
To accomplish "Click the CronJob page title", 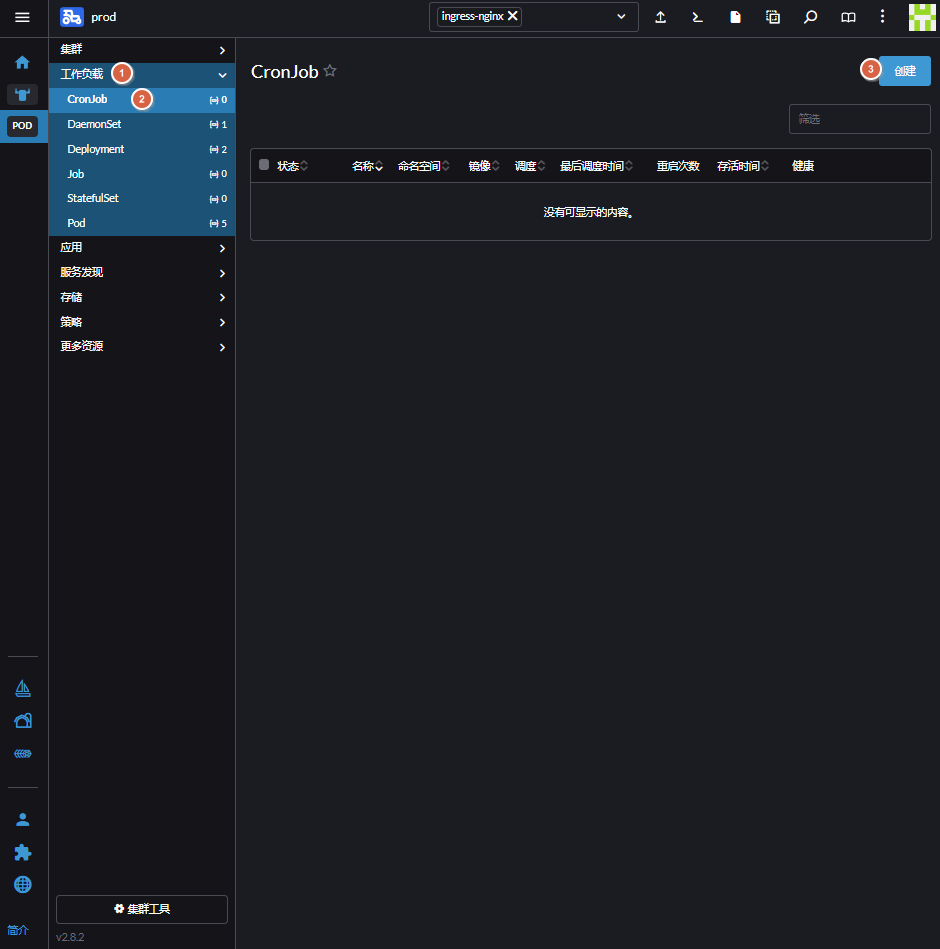I will [x=284, y=71].
